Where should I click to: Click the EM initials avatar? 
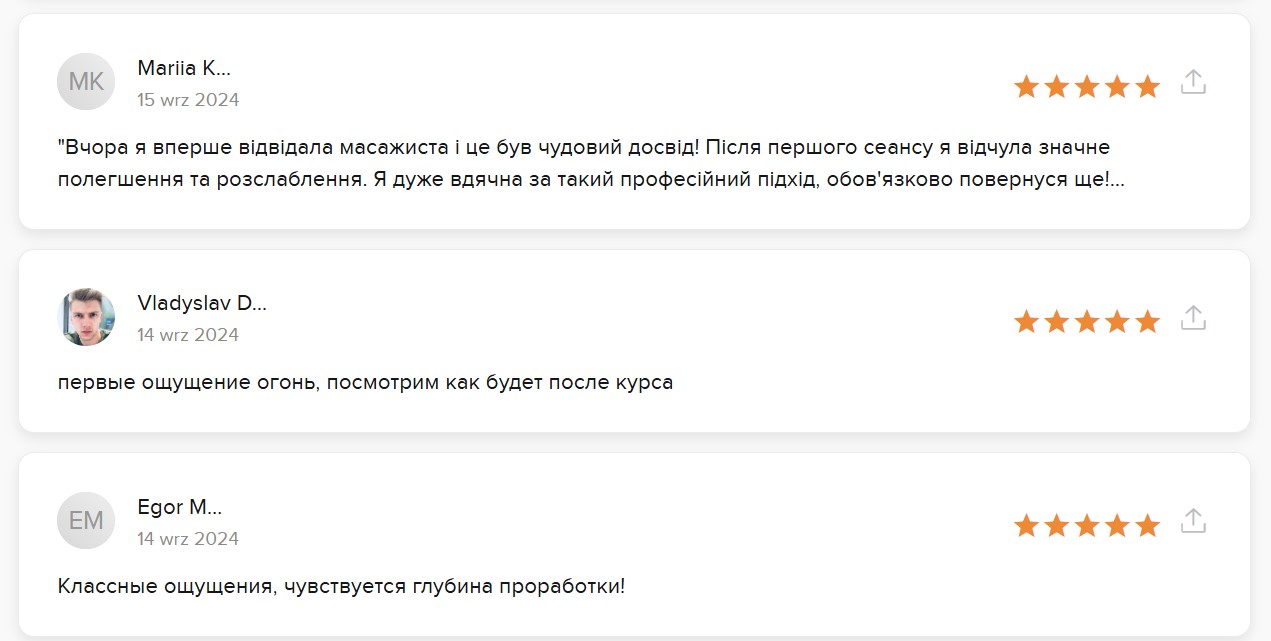86,521
